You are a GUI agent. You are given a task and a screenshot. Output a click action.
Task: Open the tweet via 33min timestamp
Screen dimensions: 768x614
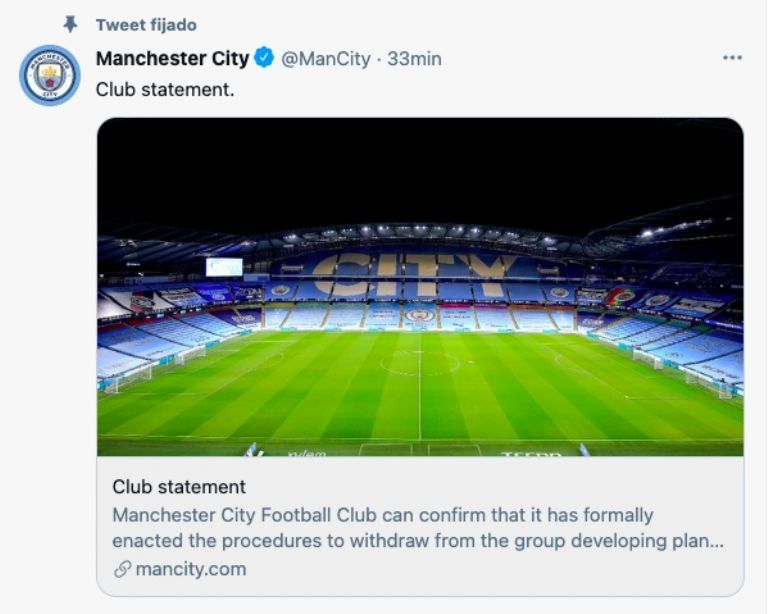[x=414, y=59]
